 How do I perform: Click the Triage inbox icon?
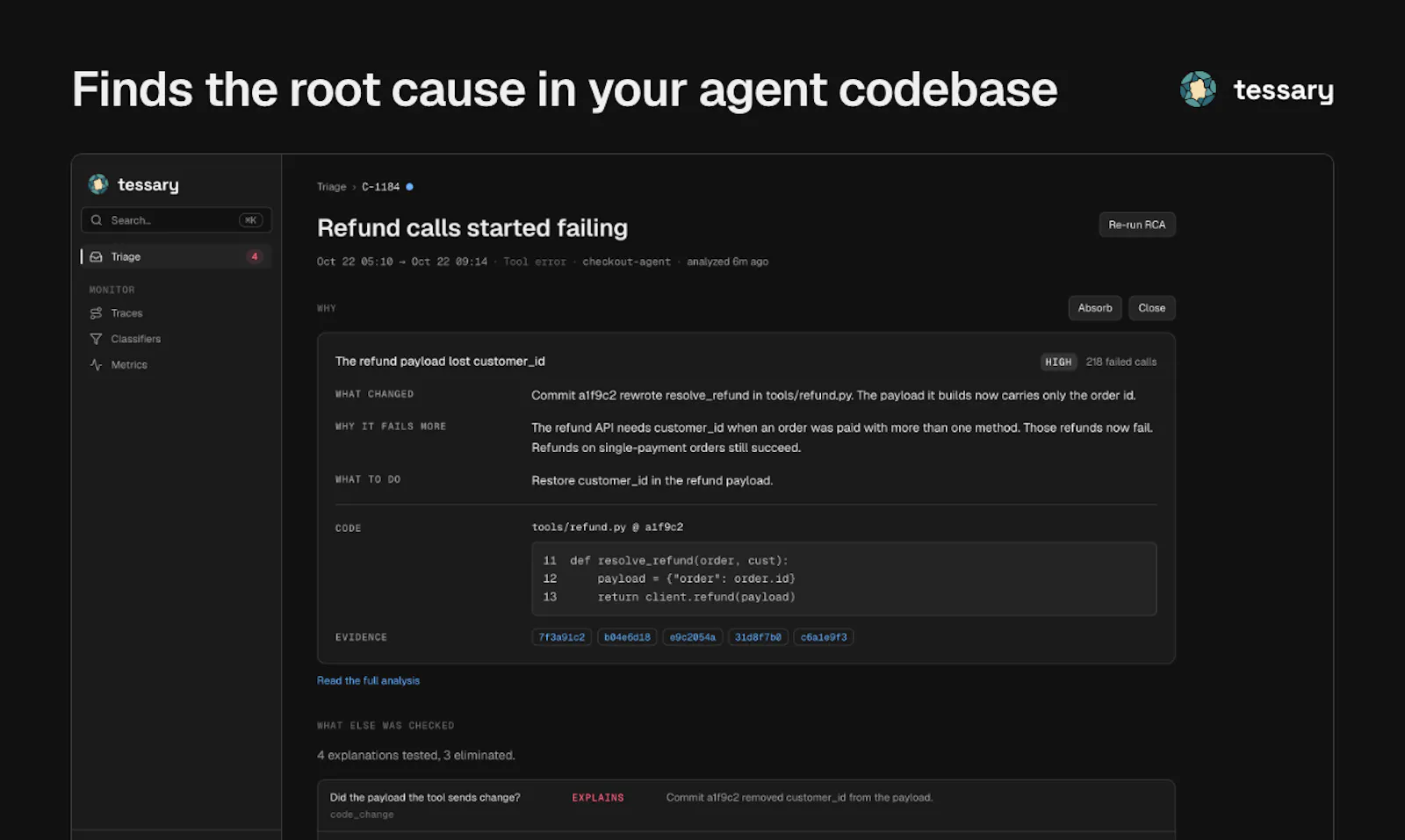tap(97, 257)
